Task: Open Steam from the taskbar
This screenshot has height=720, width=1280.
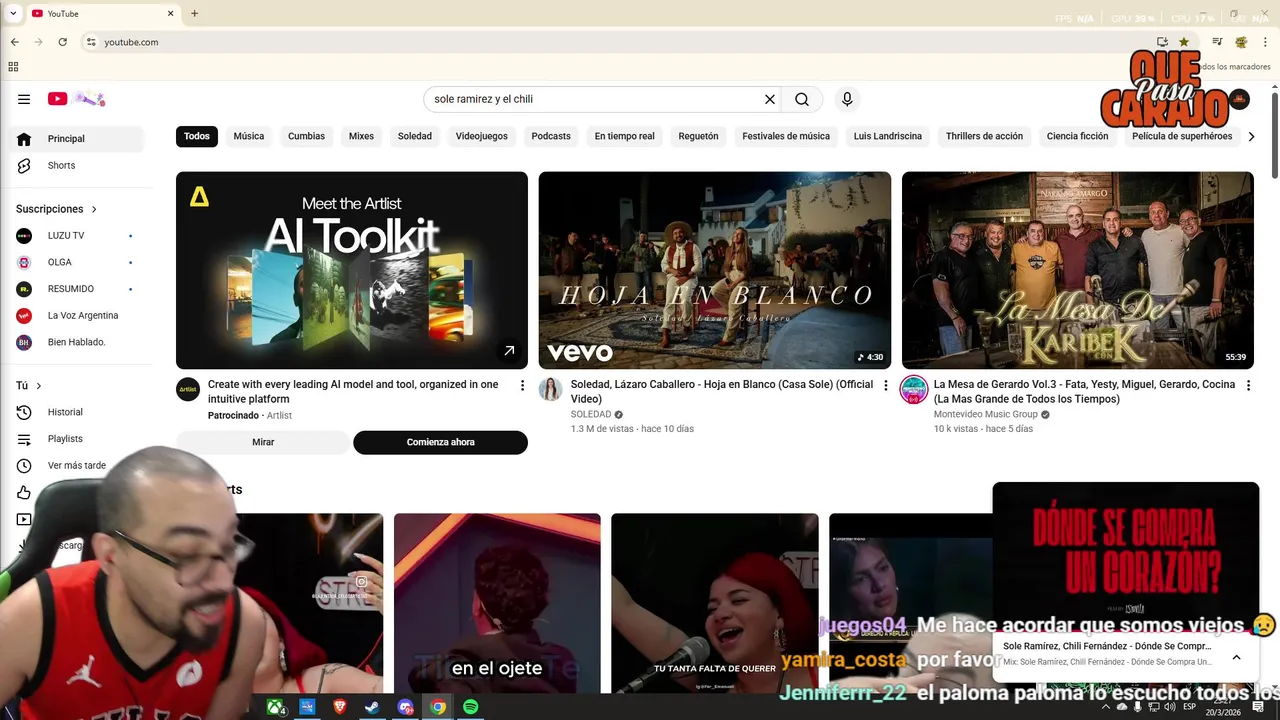Action: (x=372, y=707)
